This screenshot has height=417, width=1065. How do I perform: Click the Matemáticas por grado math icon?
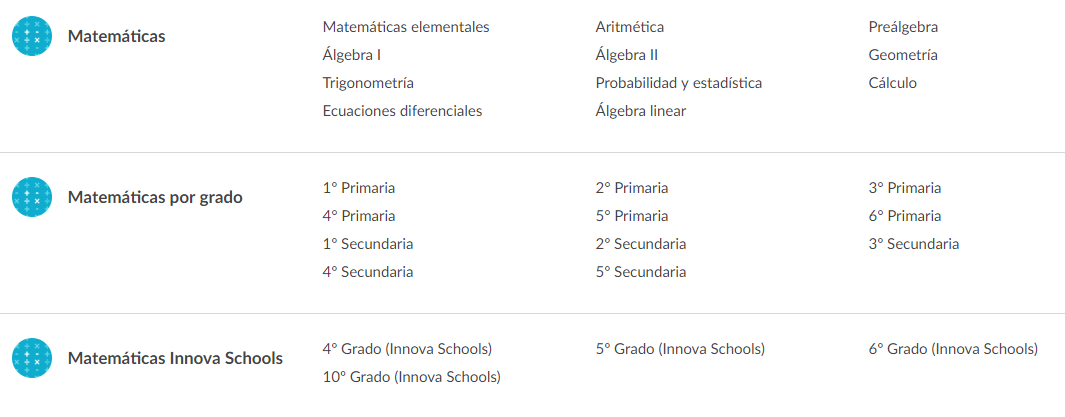[x=32, y=197]
